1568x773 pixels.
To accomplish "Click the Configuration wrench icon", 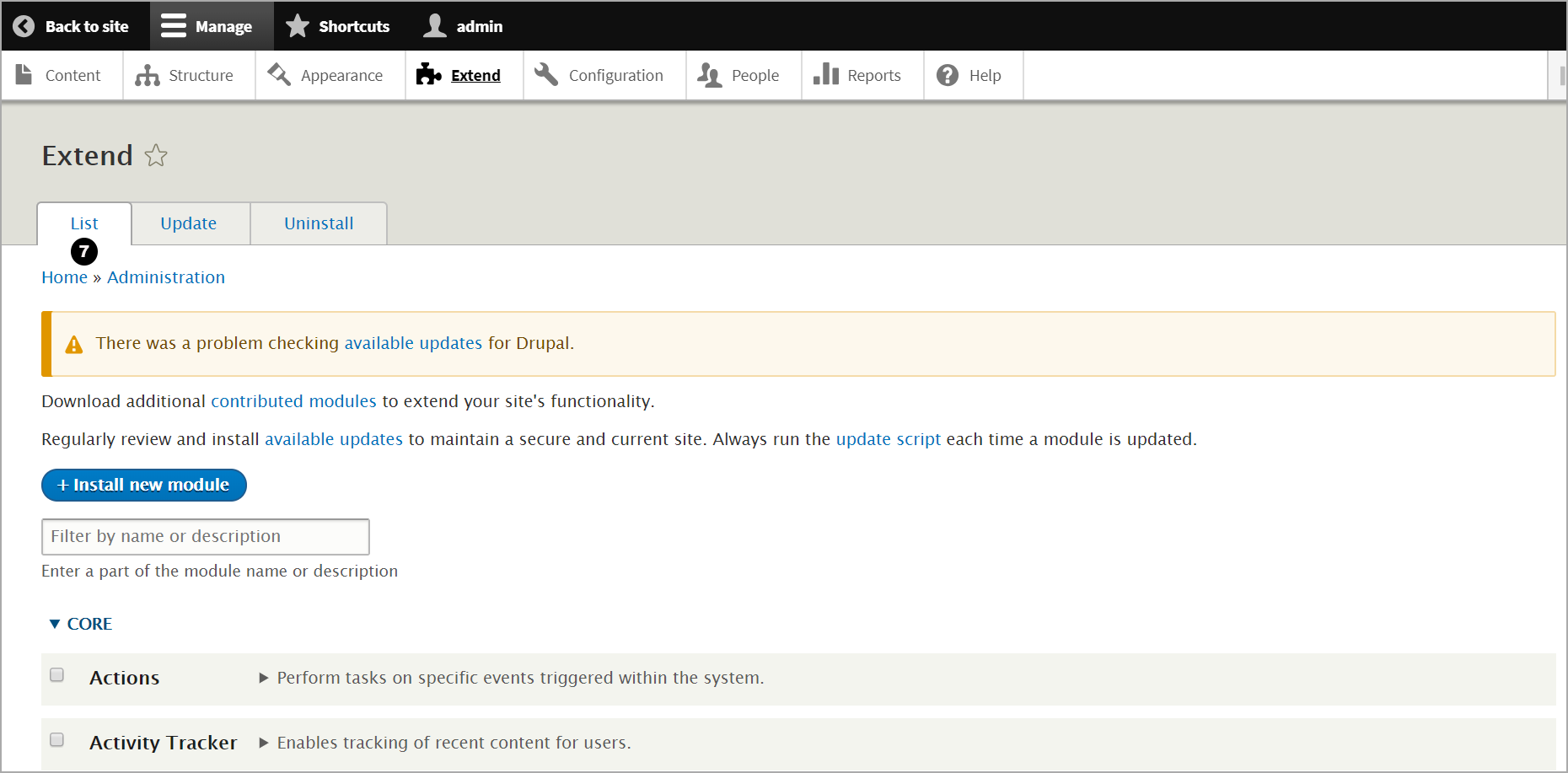I will click(546, 75).
